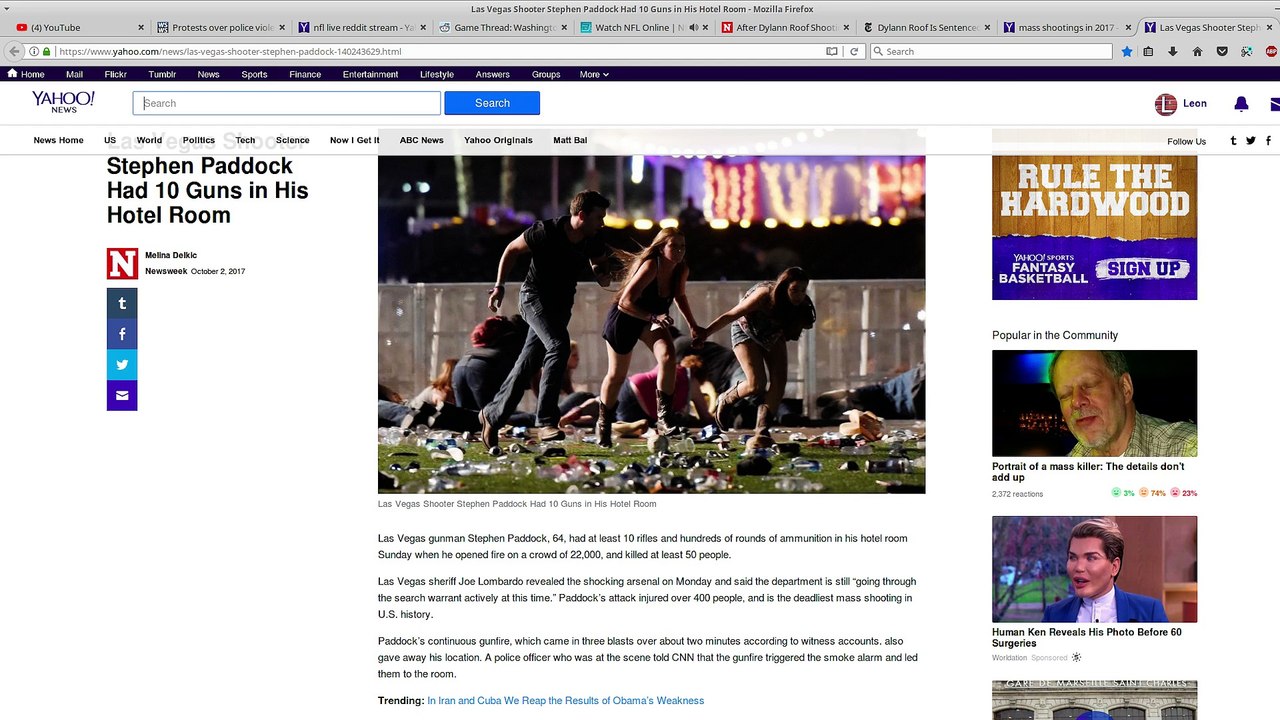Expand the More dropdown in Yahoo bar
The image size is (1280, 720).
pos(594,74)
